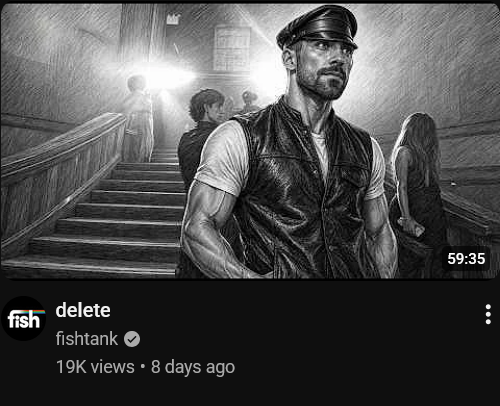500x406 pixels.
Task: Click the small hanging sign above stairwell
Action: pos(173,19)
